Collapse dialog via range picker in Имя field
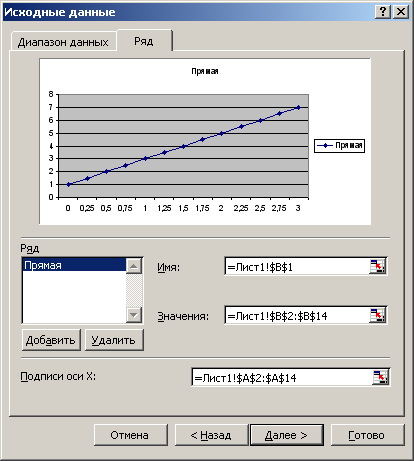414x461 pixels. [377, 266]
